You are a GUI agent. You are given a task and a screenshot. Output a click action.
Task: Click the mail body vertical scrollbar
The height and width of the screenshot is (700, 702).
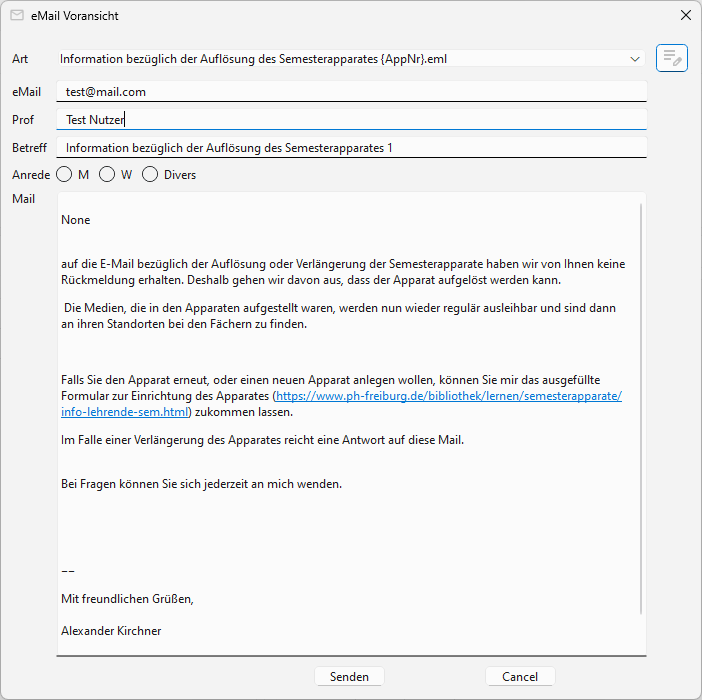pos(641,400)
